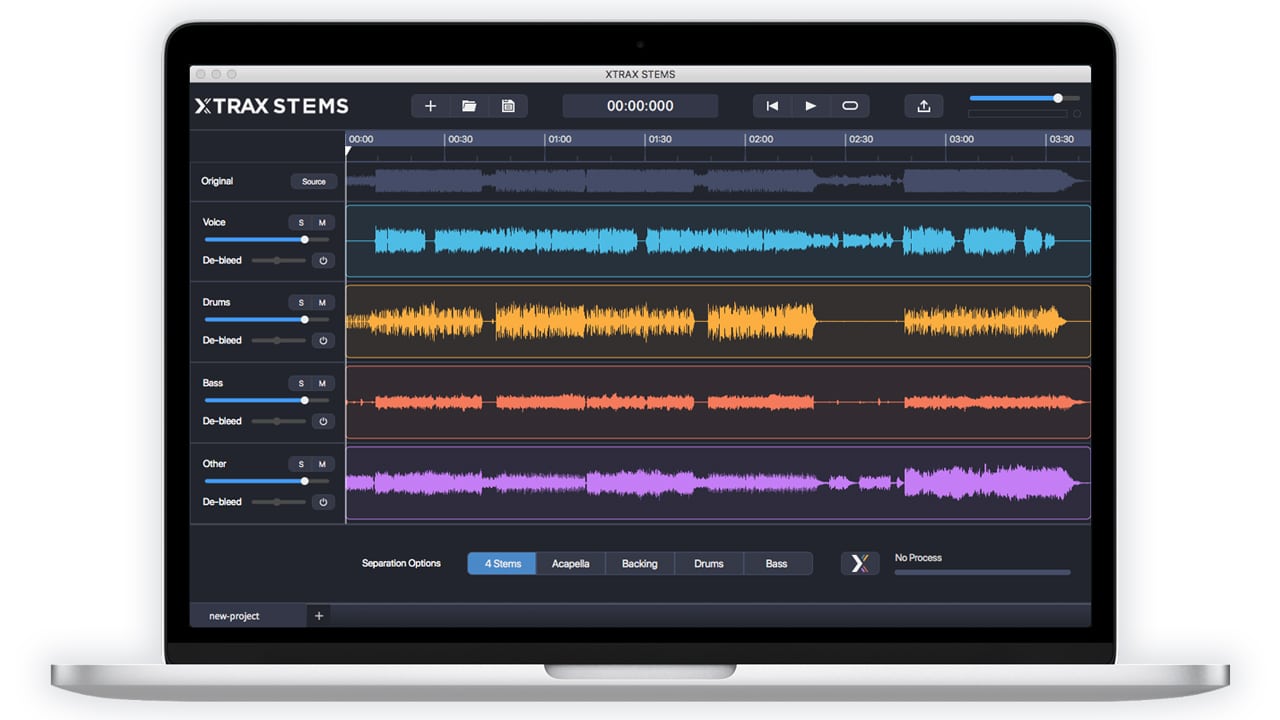Viewport: 1280px width, 720px height.
Task: Click the orange Drums waveform
Action: pos(718,321)
